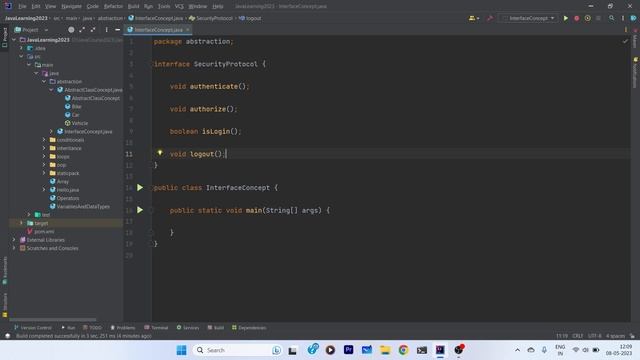
Task: Open Windows Start menu
Action: (181, 350)
